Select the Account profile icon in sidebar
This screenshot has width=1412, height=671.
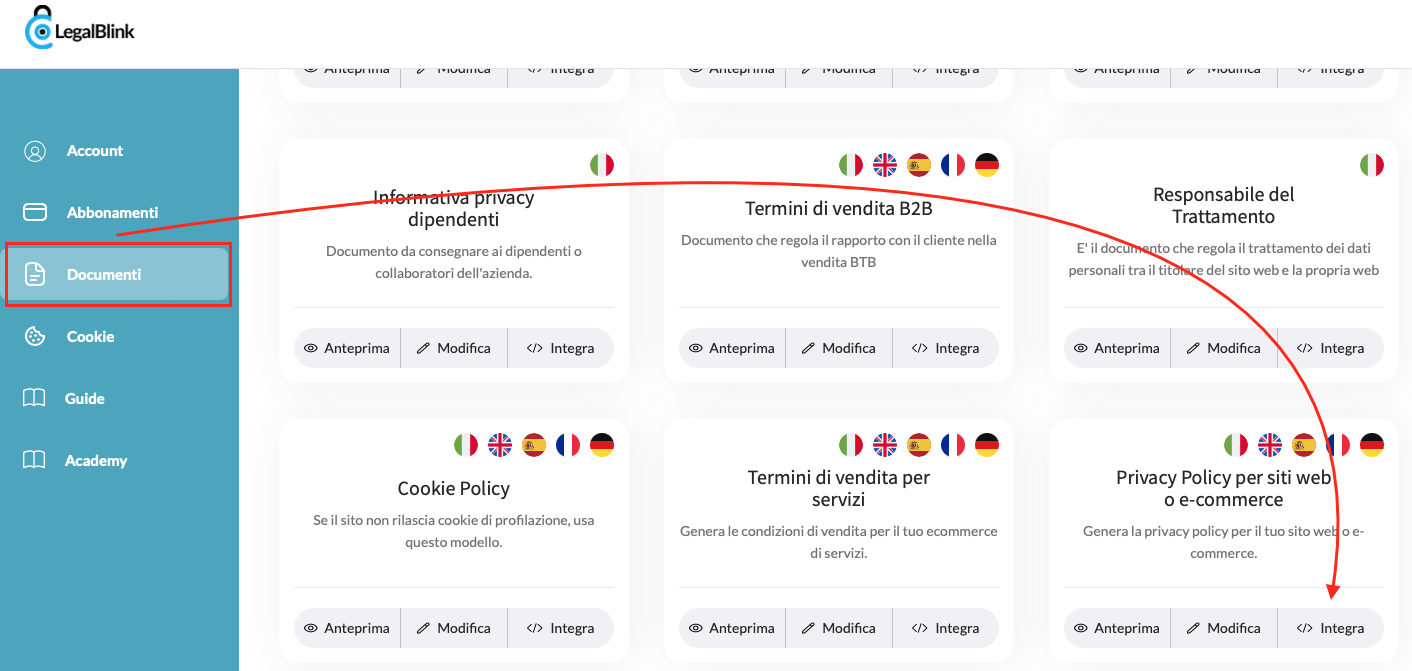(x=35, y=150)
